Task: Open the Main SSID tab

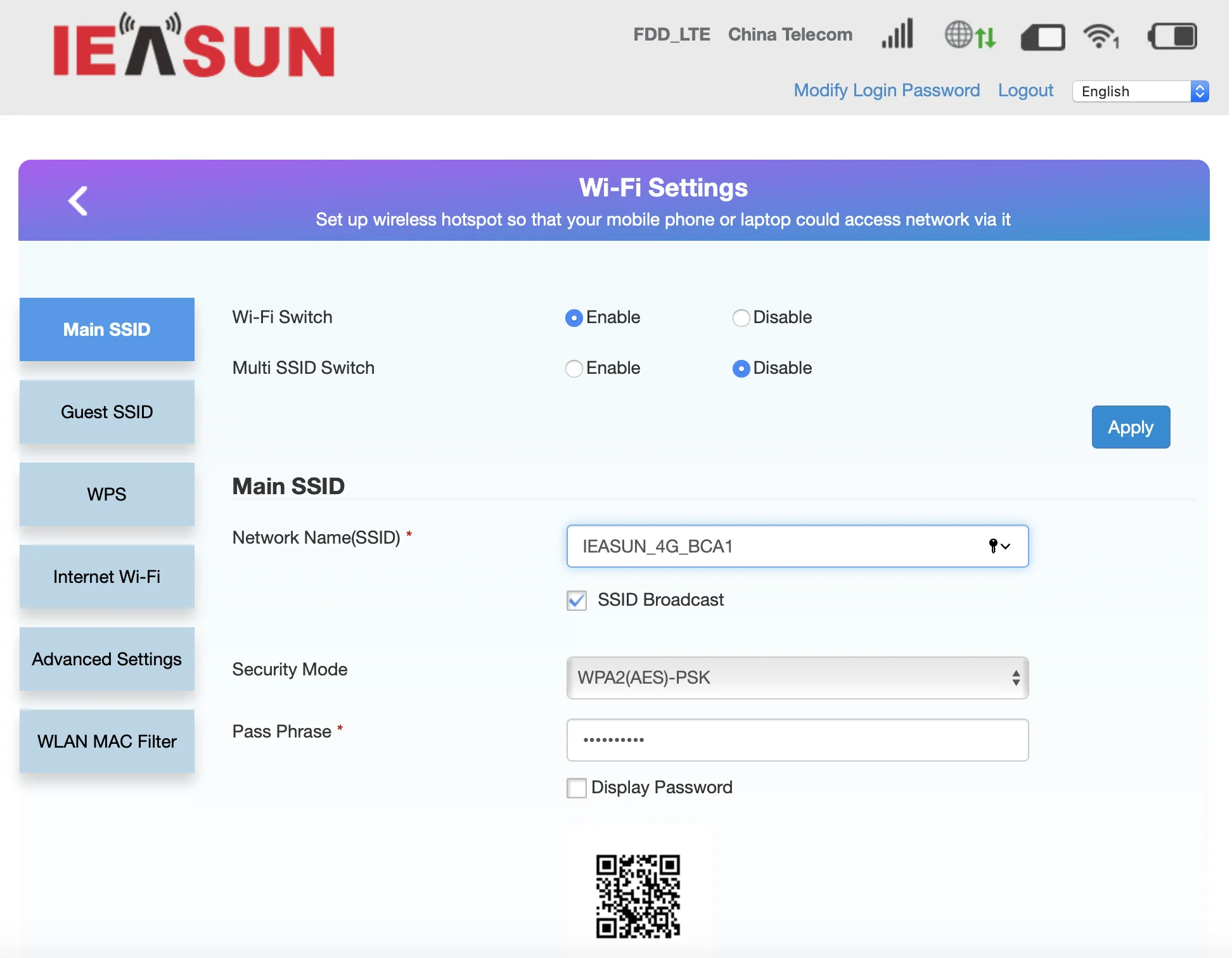Action: coord(107,329)
